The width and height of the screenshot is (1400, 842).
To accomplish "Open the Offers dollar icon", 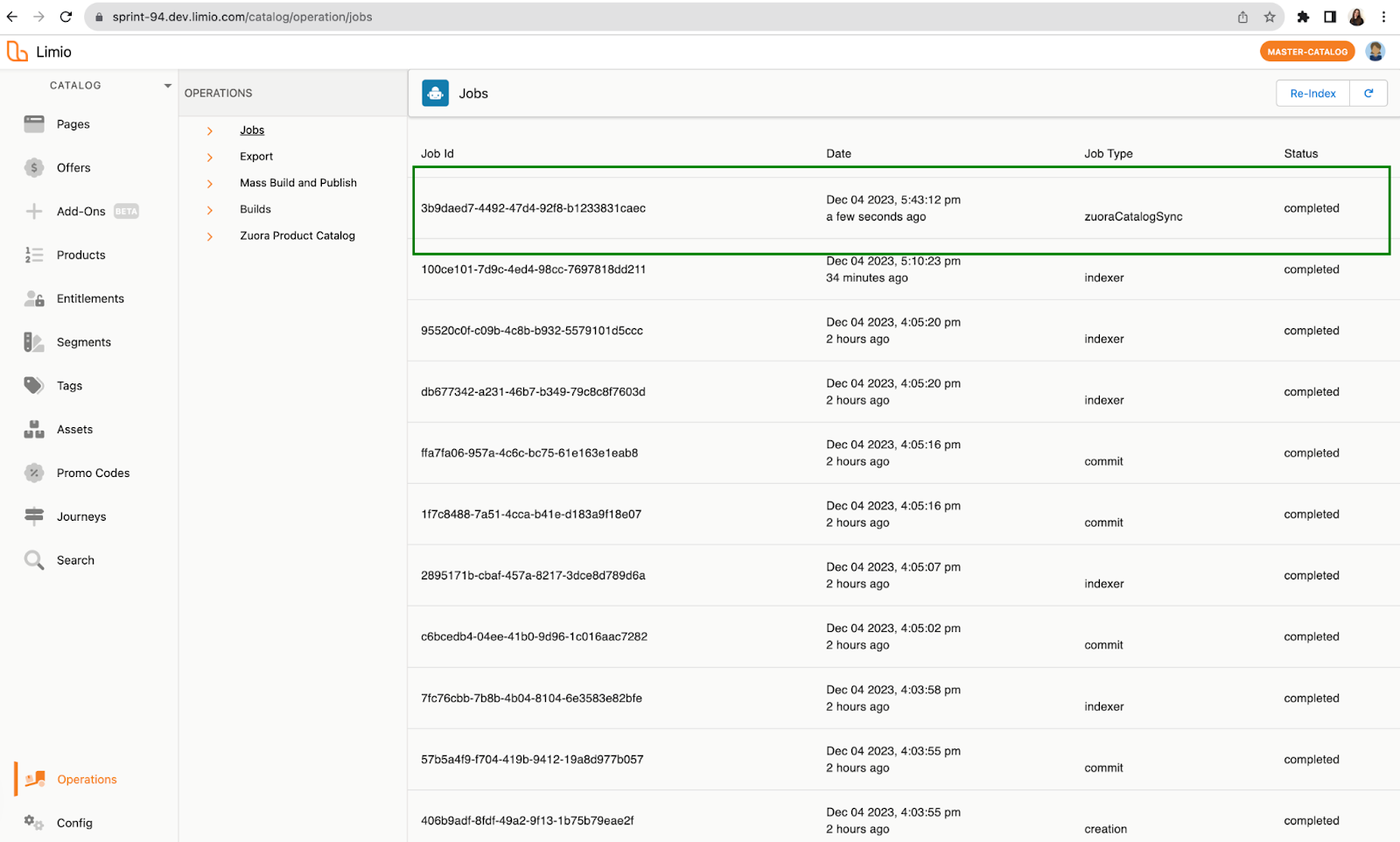I will click(34, 168).
